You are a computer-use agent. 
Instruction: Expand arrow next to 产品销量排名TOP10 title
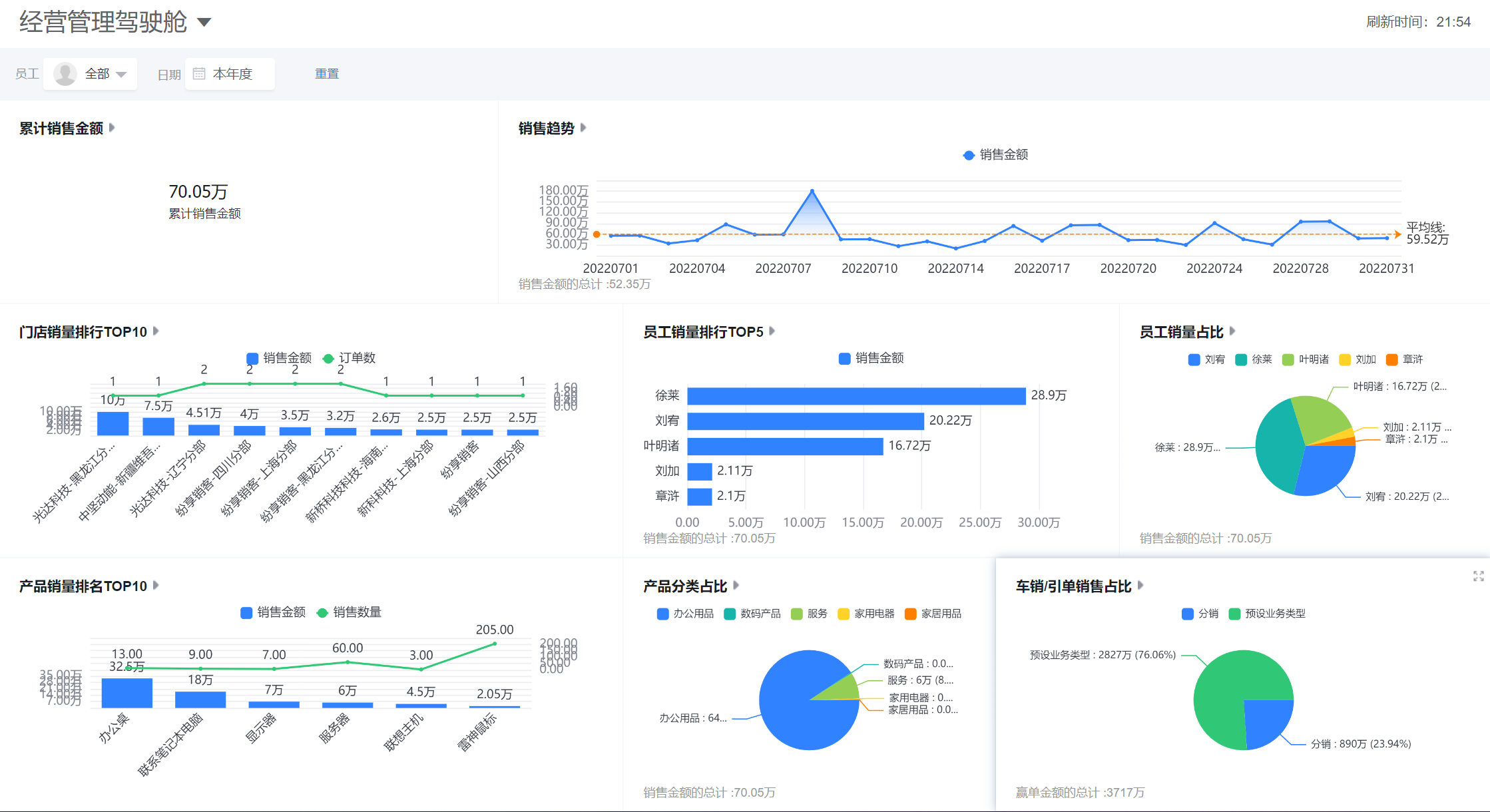[156, 585]
